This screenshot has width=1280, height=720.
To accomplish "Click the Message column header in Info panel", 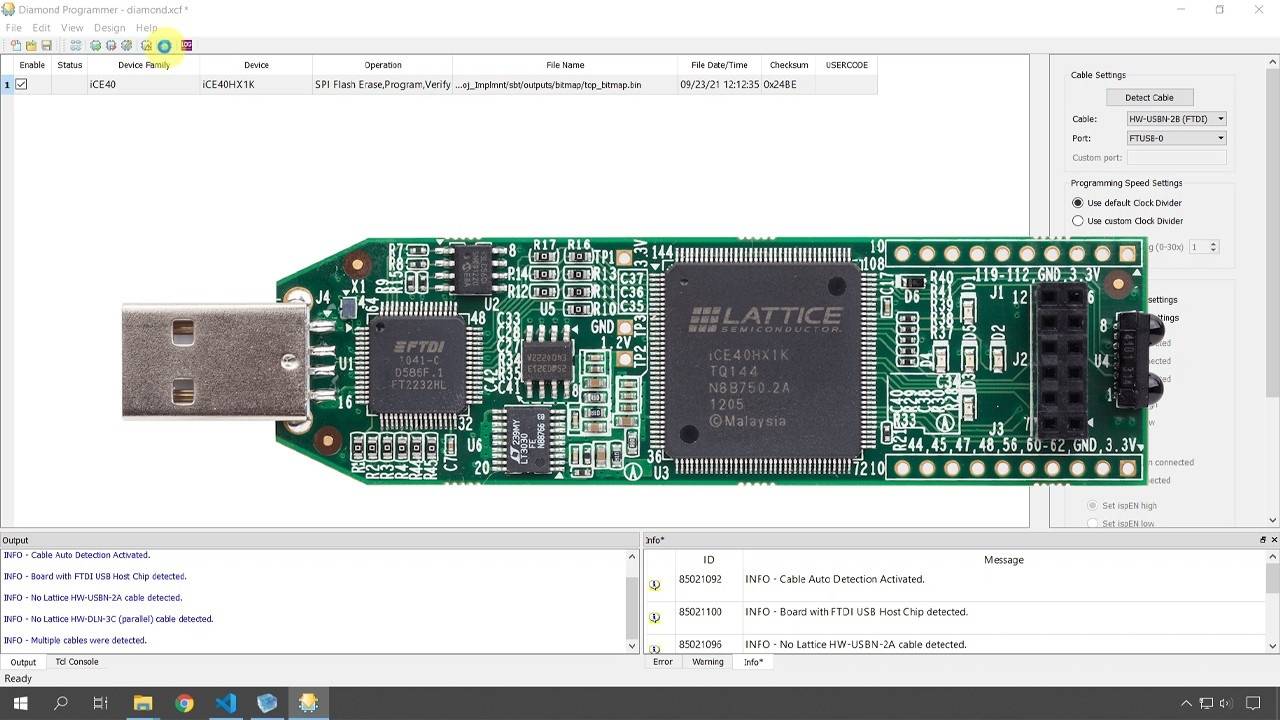I will click(x=1004, y=560).
